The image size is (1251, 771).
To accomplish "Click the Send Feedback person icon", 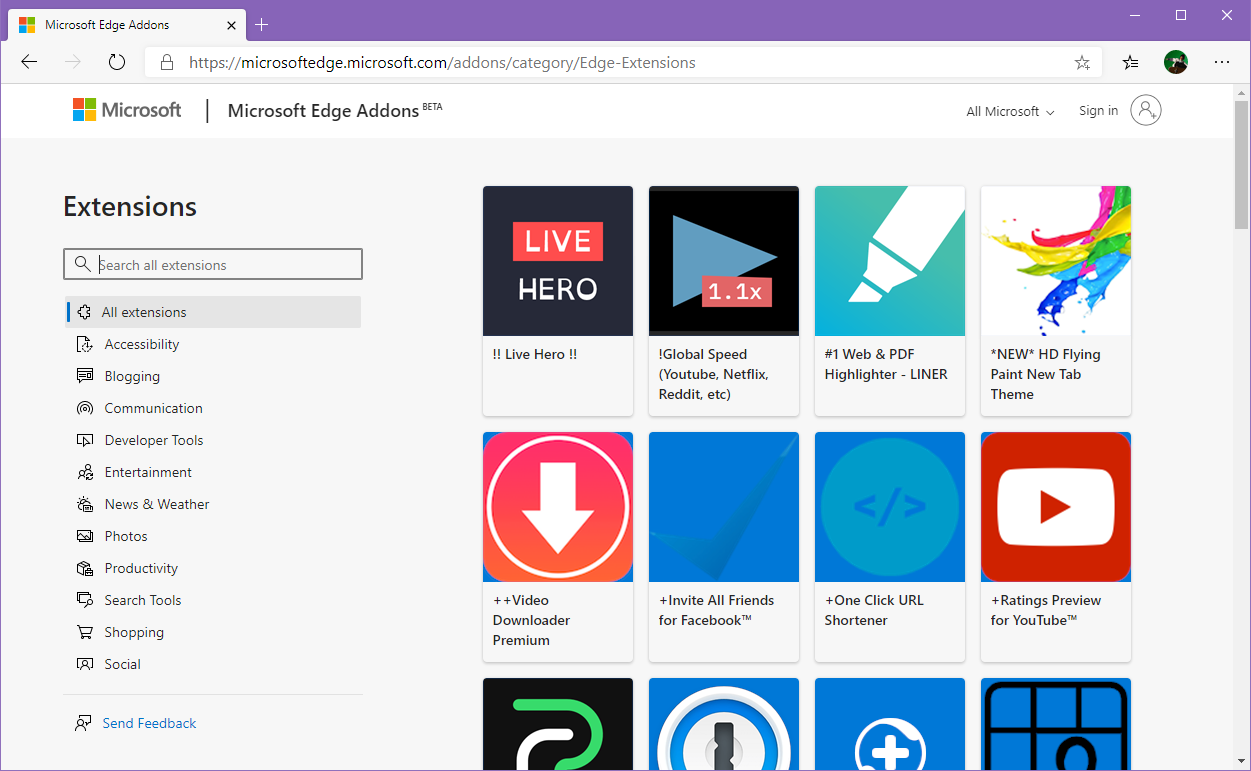I will tap(83, 723).
